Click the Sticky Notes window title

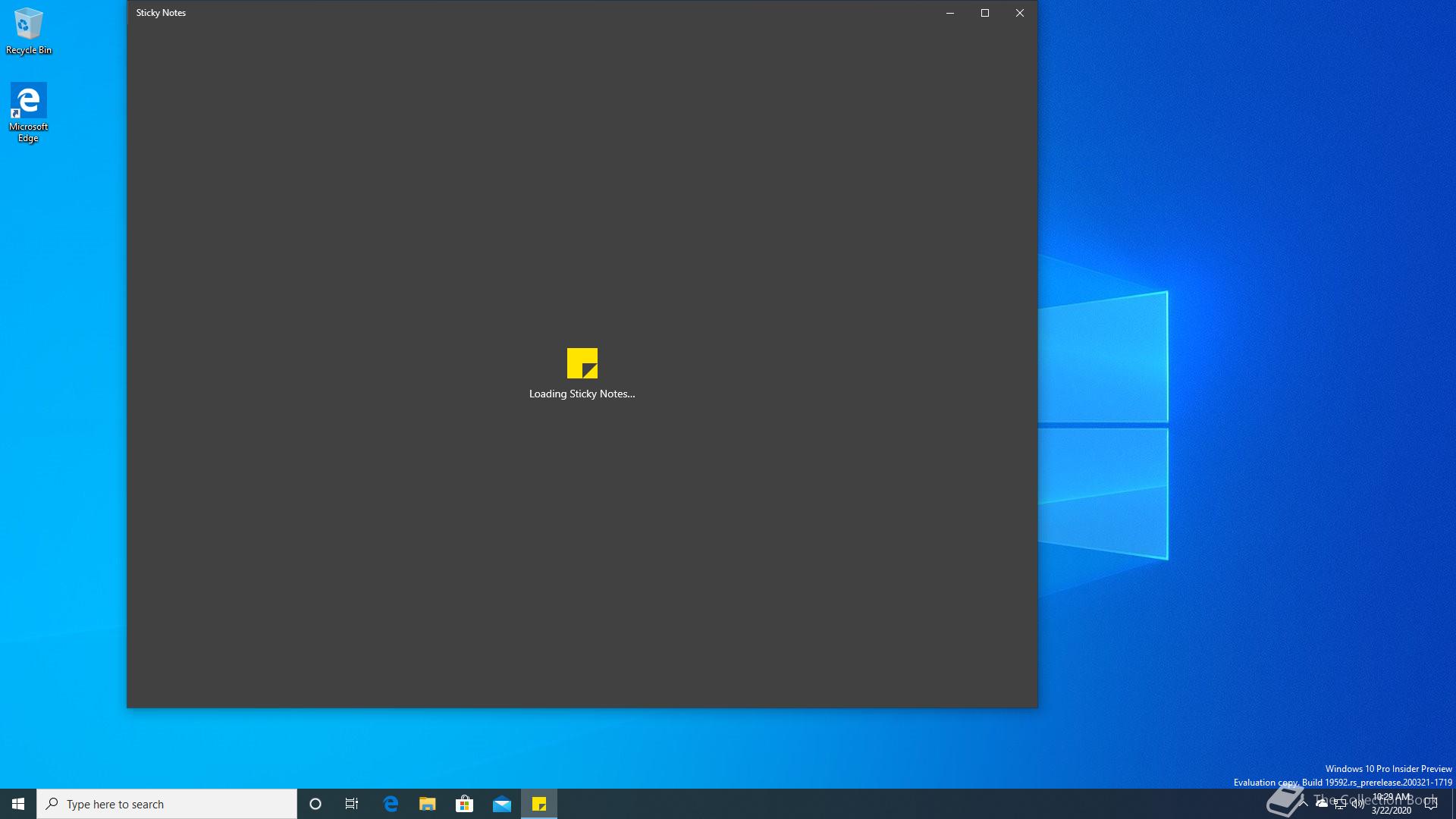pos(161,13)
